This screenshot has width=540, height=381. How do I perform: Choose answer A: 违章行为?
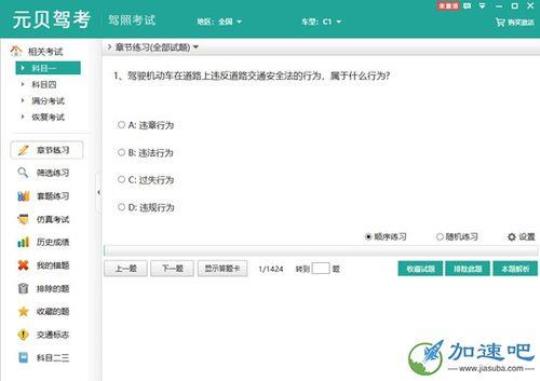tap(146, 125)
